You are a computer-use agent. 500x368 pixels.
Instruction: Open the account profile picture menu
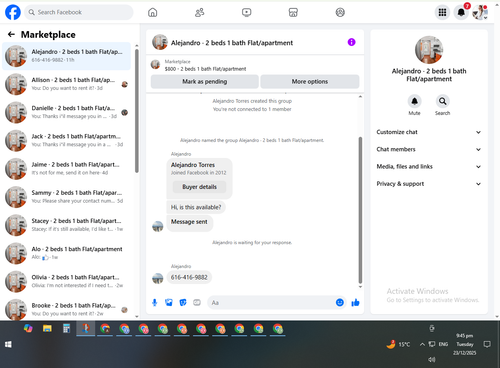point(480,12)
